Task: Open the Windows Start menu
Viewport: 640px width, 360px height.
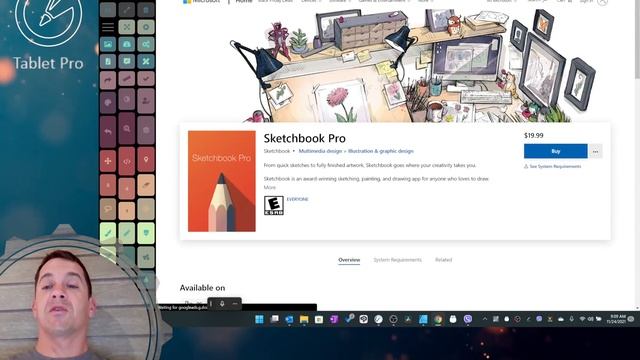Action: click(259, 319)
